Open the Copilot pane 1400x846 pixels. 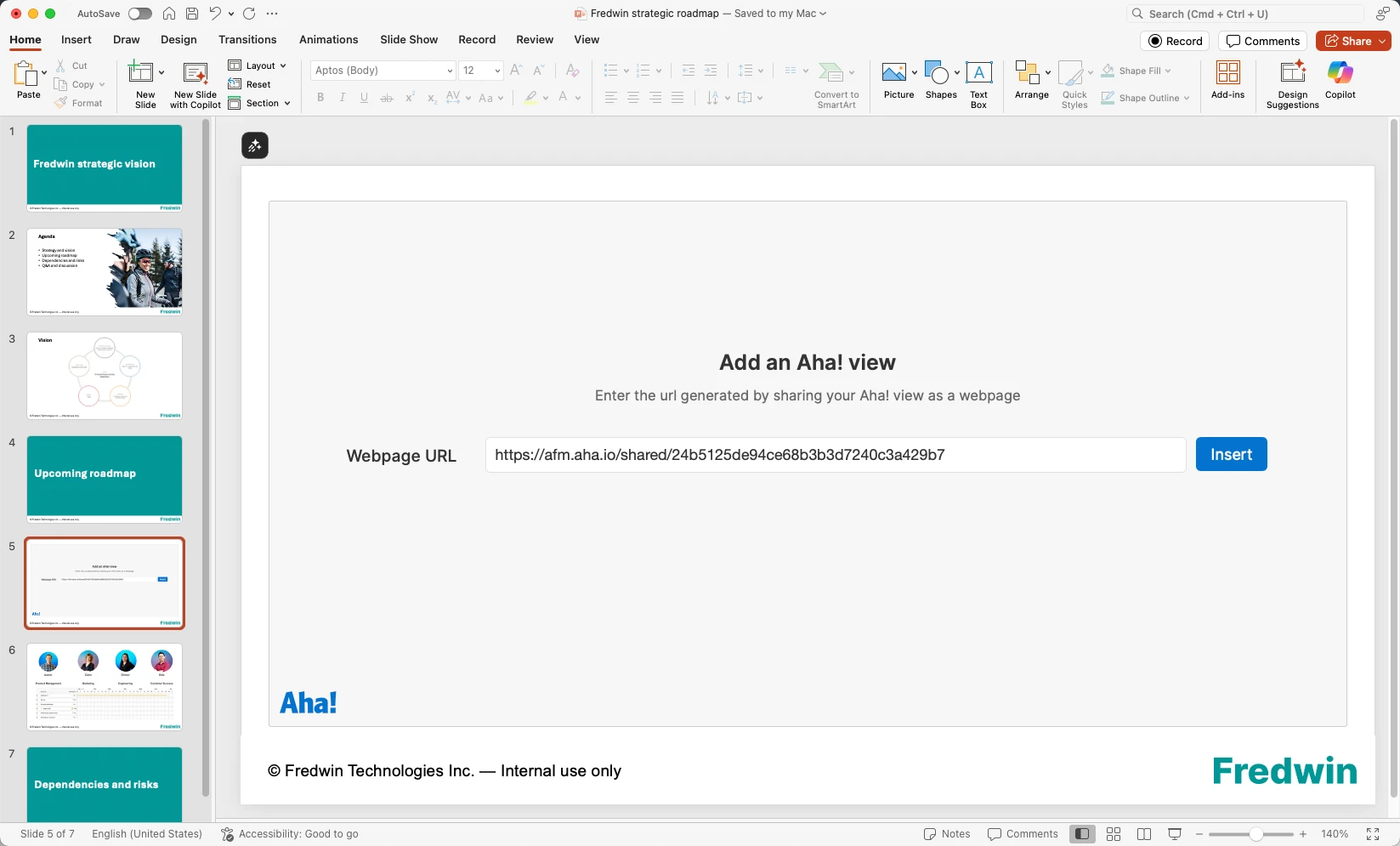pos(1340,81)
